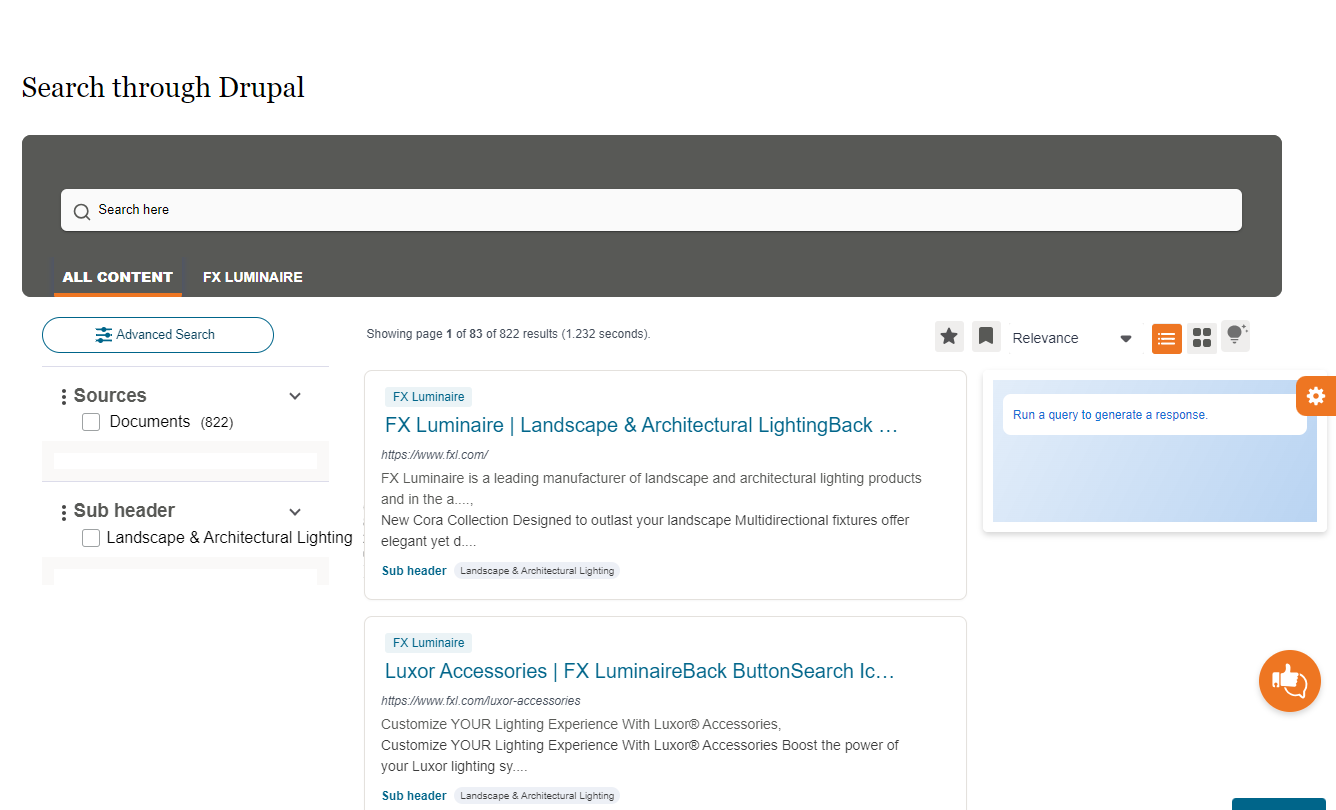
Task: Open the Relevance sort dropdown
Action: pyautogui.click(x=1071, y=338)
